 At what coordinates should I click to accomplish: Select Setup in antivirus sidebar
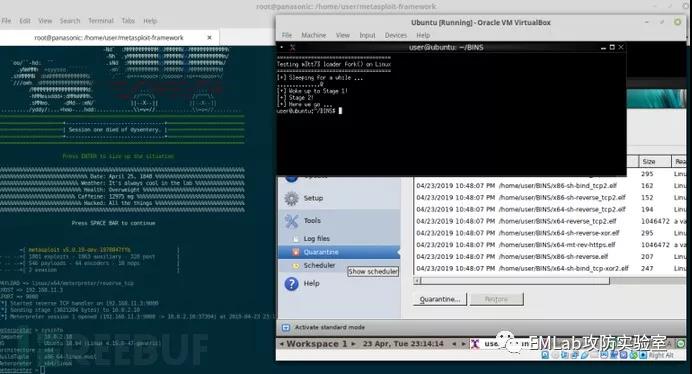click(x=313, y=198)
